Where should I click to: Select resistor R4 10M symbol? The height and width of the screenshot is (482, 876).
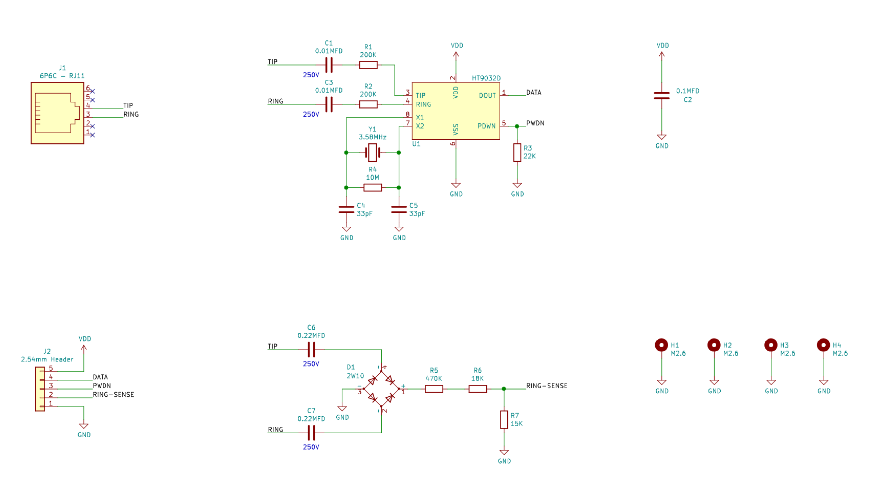(372, 187)
